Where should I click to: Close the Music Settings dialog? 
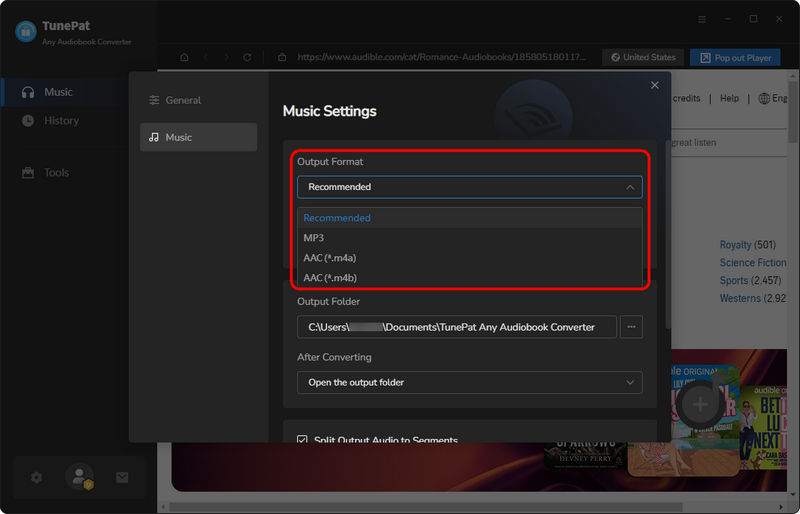655,85
